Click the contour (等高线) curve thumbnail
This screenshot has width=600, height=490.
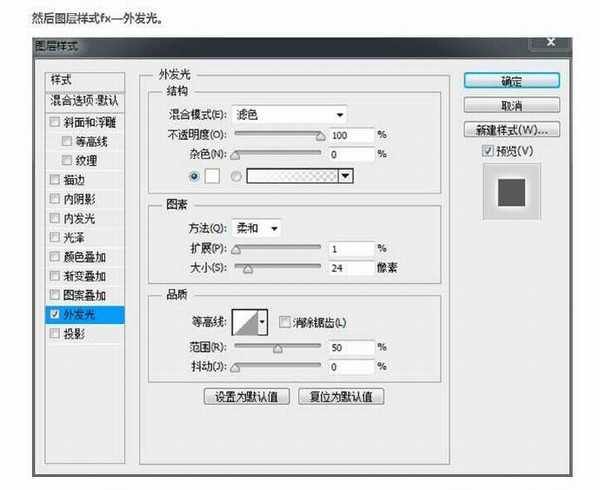tap(244, 321)
